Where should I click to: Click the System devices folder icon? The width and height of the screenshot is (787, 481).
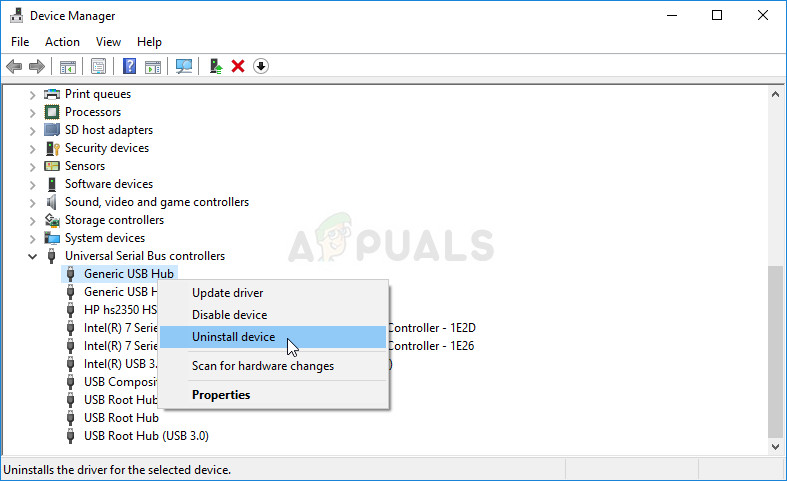pos(52,238)
